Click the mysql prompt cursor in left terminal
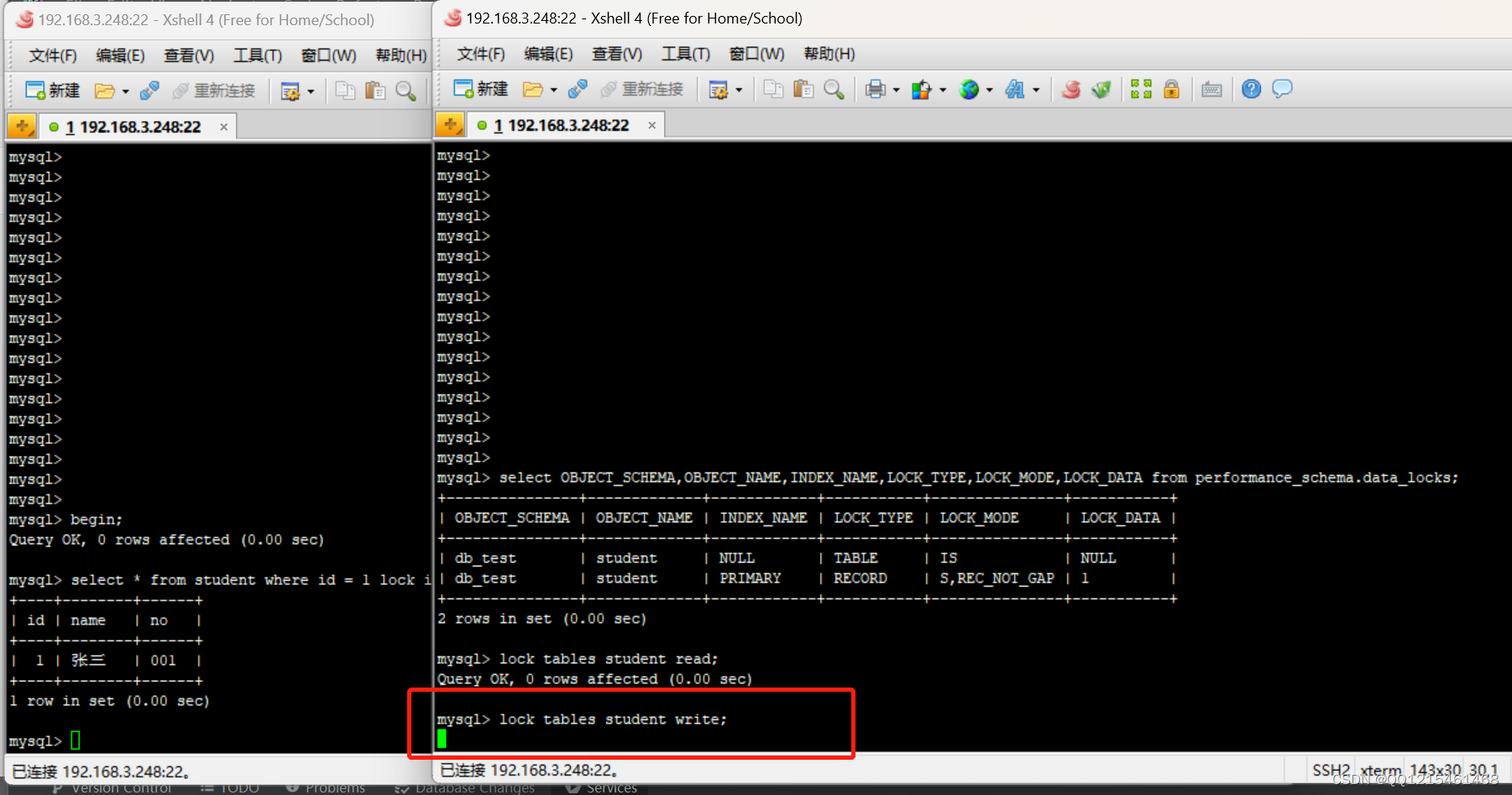The width and height of the screenshot is (1512, 795). click(76, 740)
